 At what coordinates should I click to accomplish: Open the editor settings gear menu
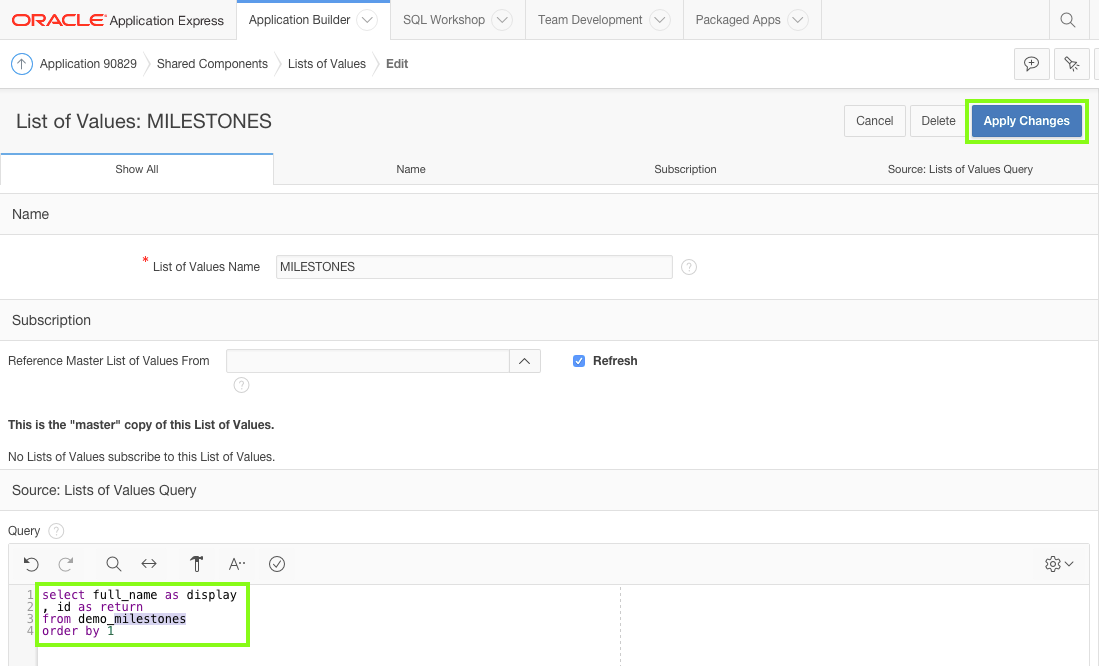(x=1058, y=564)
